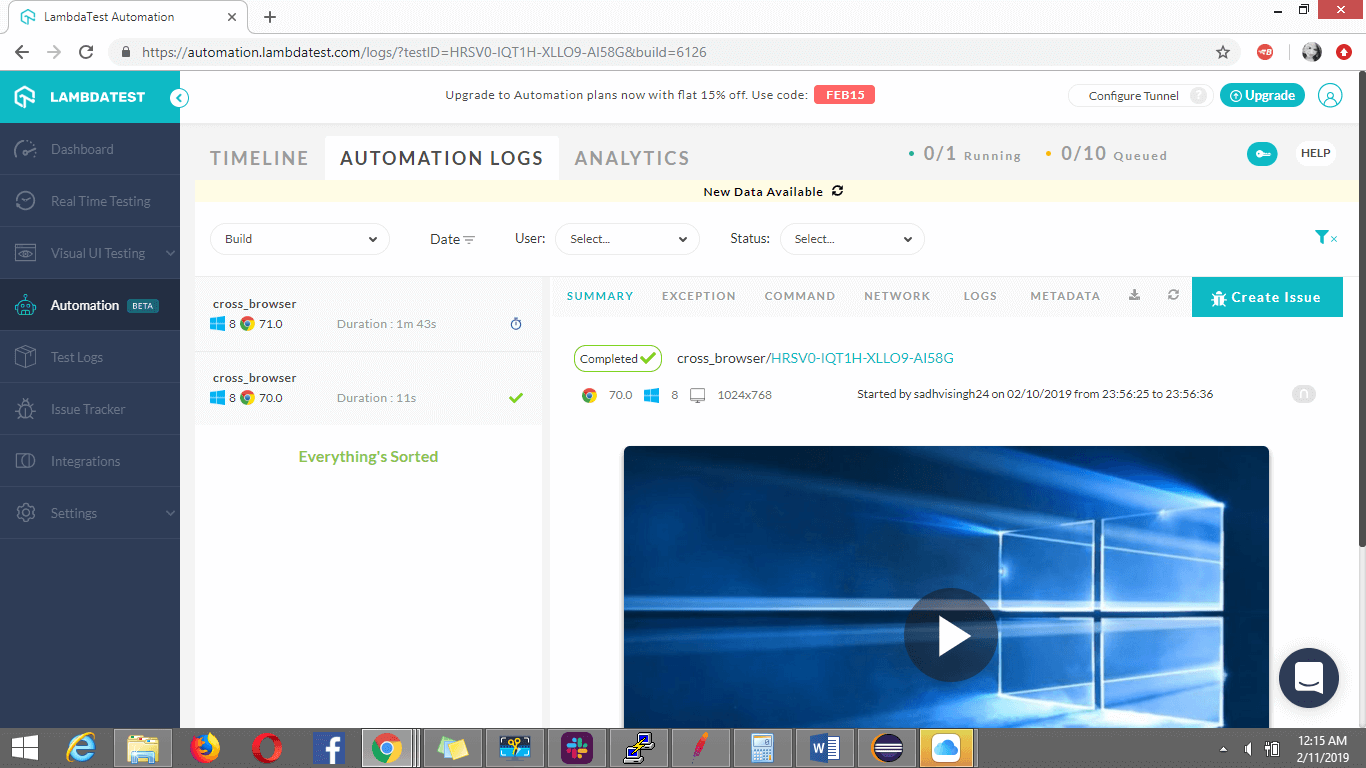Open the chat support bubble
1366x768 pixels.
(1308, 677)
